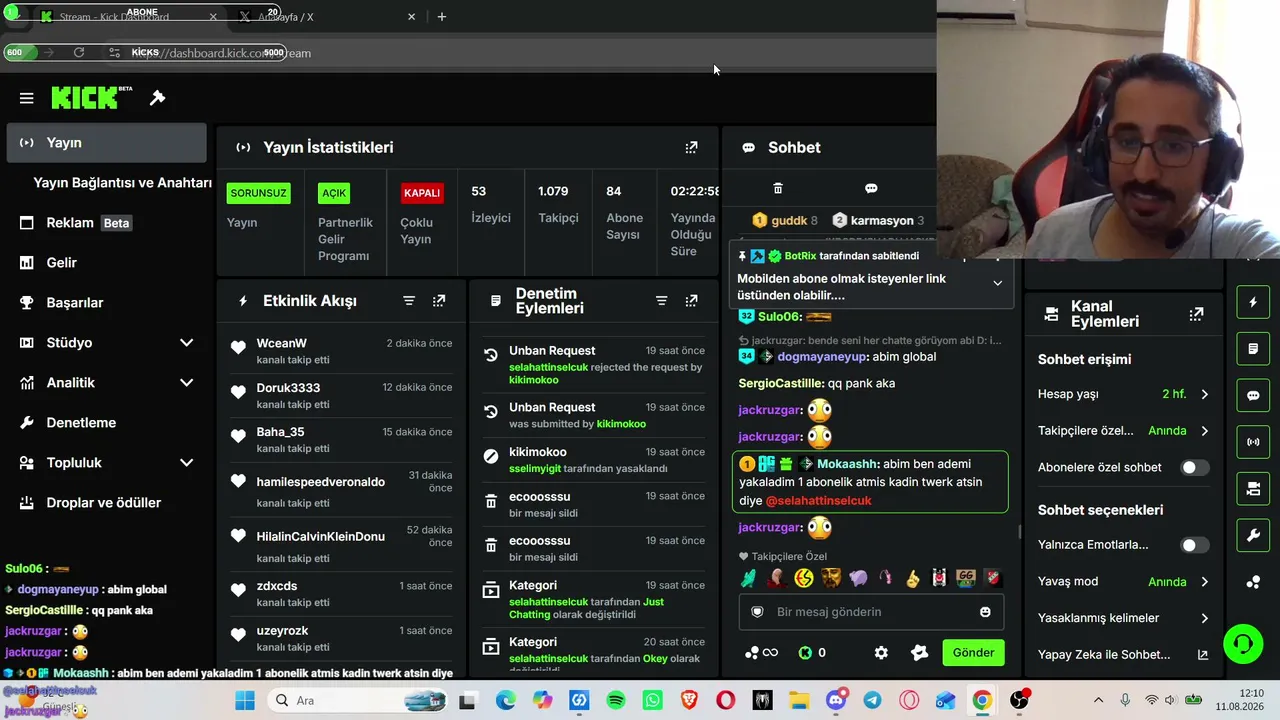Open Yapay Zeka ile Sohbet link
This screenshot has width=1280, height=720.
pyautogui.click(x=1124, y=655)
